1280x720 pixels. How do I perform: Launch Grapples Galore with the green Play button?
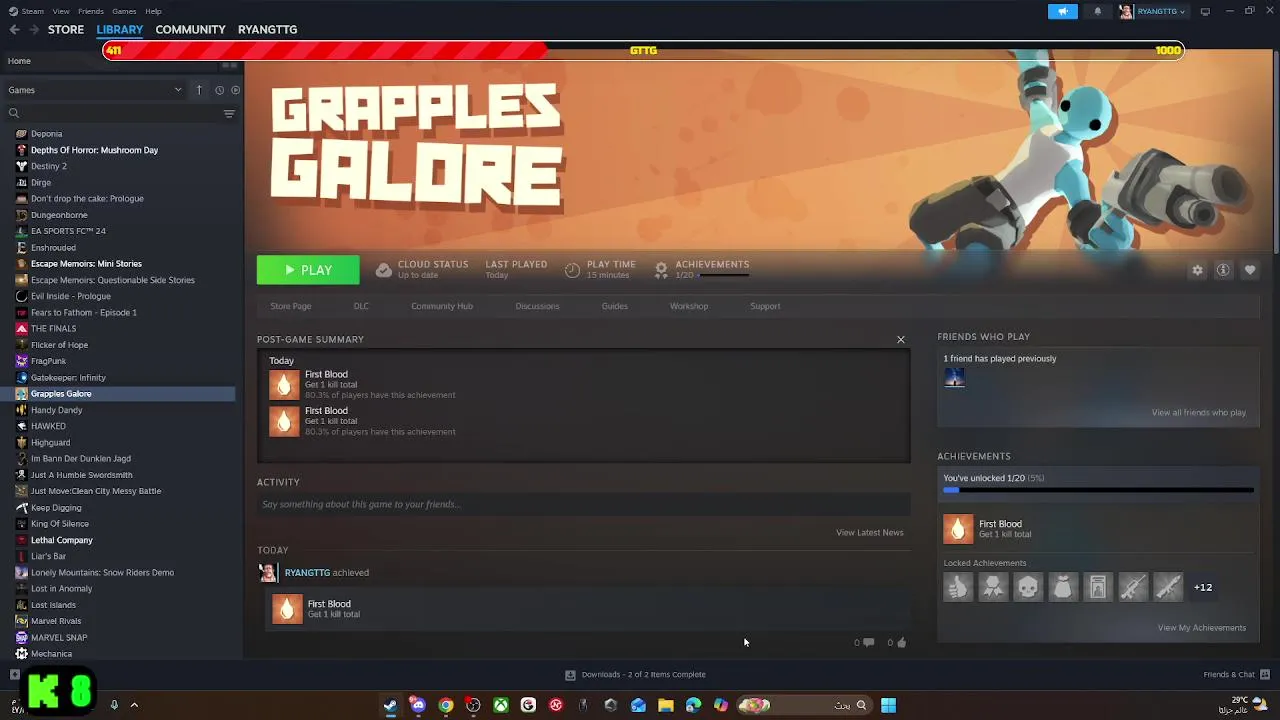click(x=308, y=270)
